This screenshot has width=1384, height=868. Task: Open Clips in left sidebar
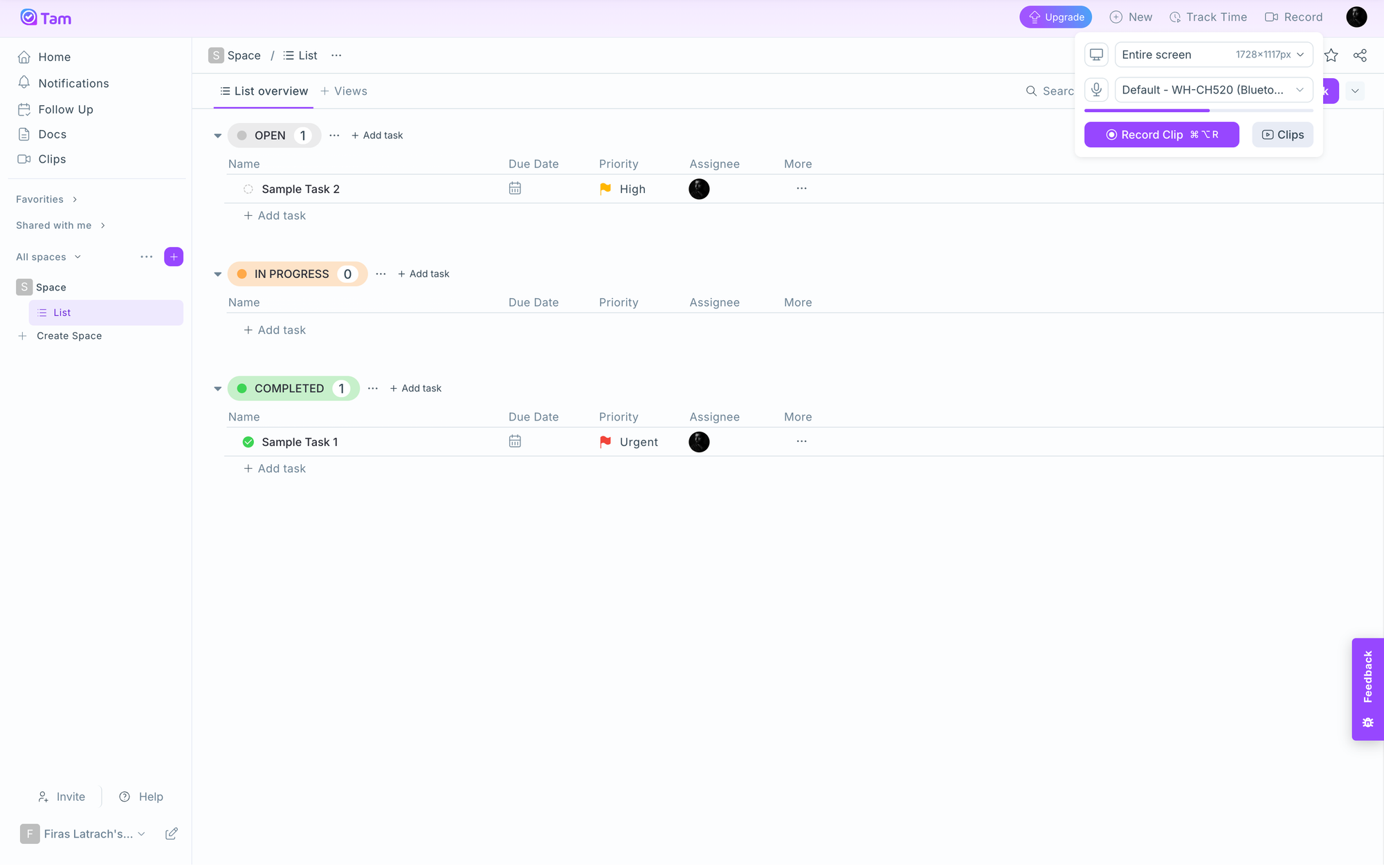[52, 159]
